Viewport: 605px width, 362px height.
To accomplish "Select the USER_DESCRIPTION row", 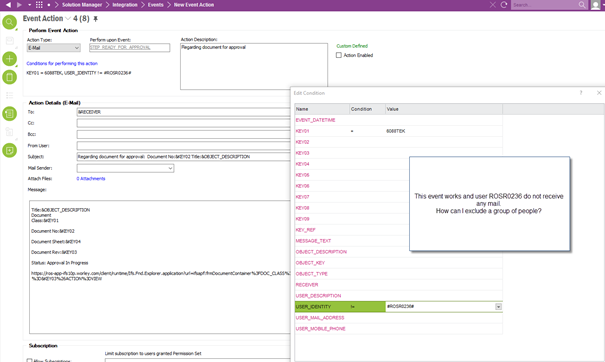I will pos(399,296).
